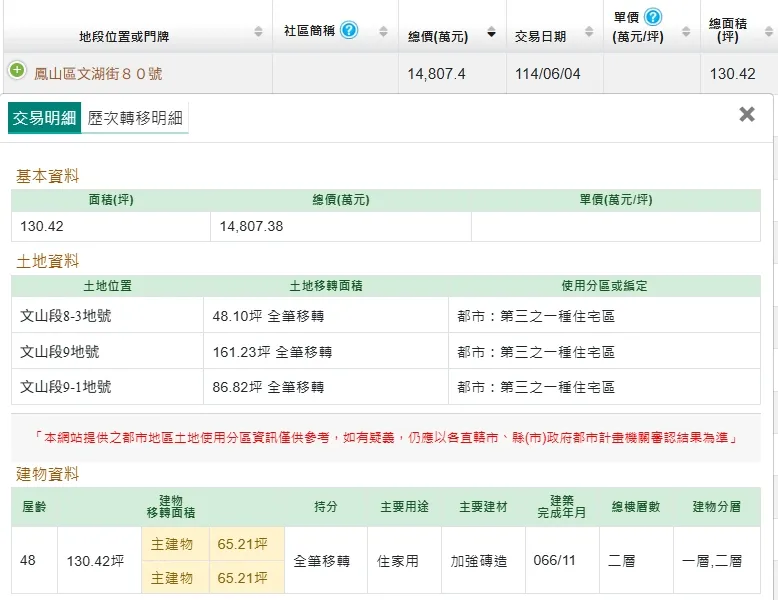The height and width of the screenshot is (600, 778).
Task: Click the 14,807.38 total price cell
Action: [252, 226]
